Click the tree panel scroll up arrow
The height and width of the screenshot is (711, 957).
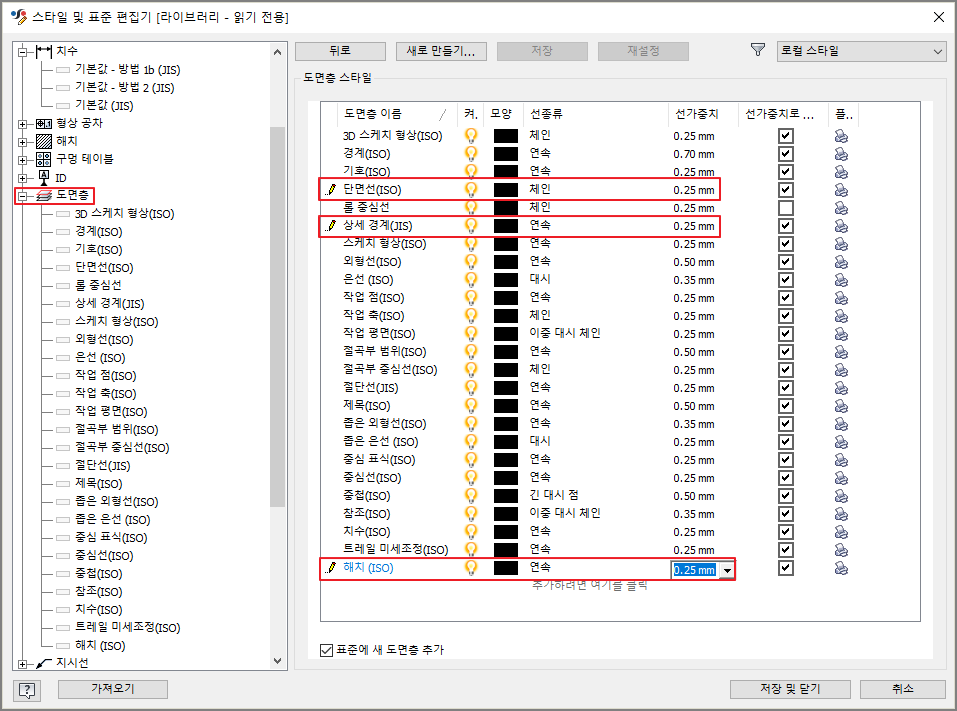coord(278,52)
